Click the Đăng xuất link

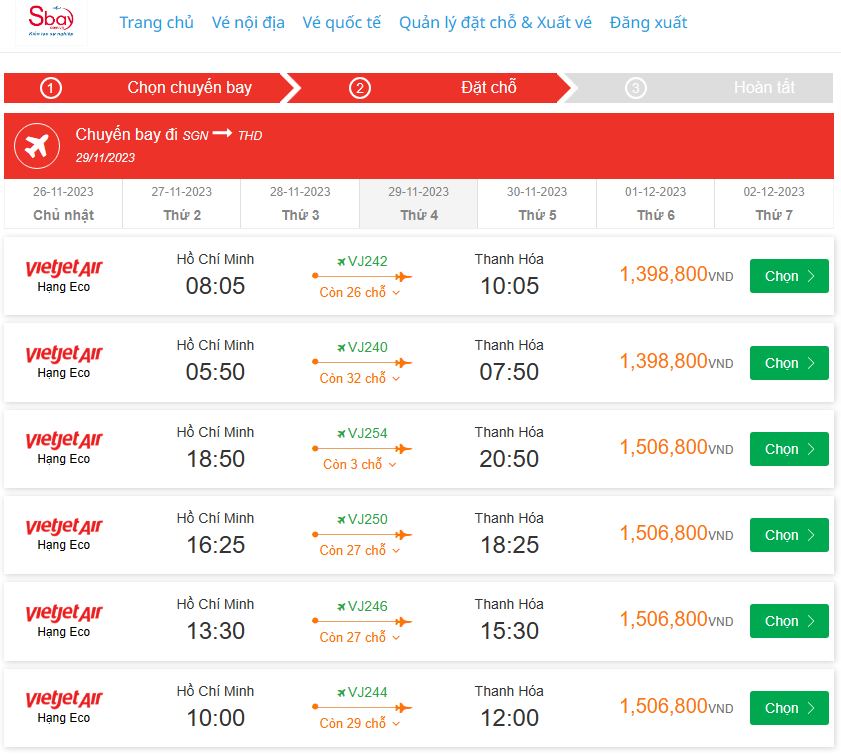coord(648,23)
